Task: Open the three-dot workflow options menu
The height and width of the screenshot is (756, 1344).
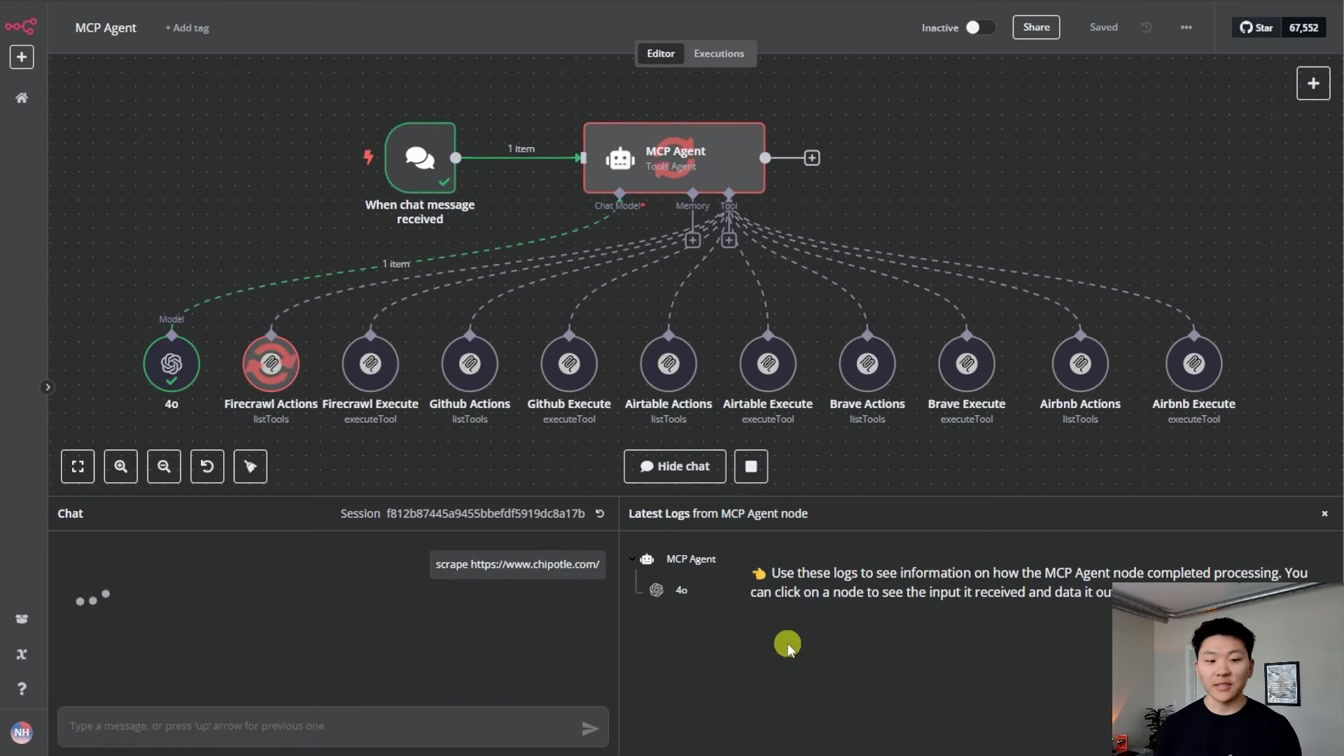Action: tap(1186, 27)
